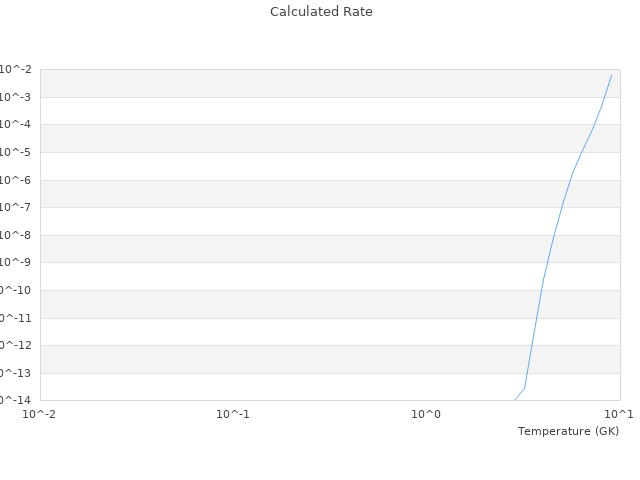Click the "Calculated Rate" chart title
Screen dimensions: 640x480
pos(320,12)
